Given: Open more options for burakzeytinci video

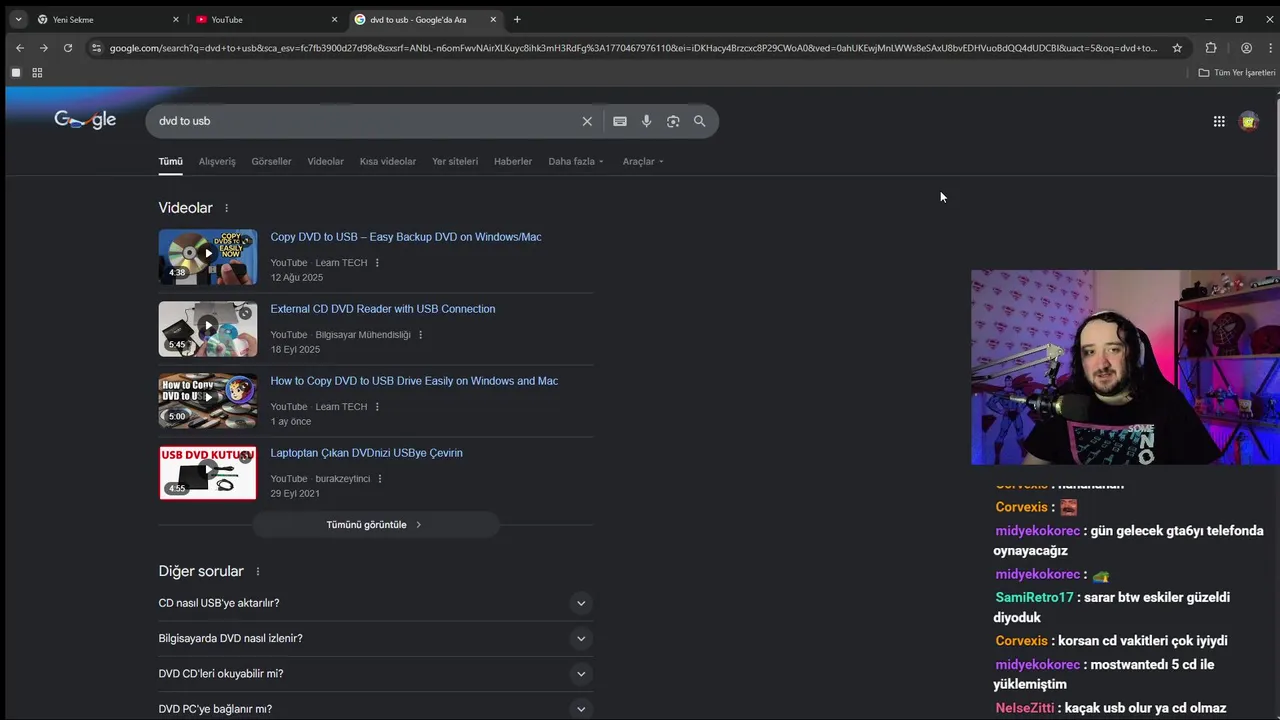Looking at the screenshot, I should click(380, 479).
